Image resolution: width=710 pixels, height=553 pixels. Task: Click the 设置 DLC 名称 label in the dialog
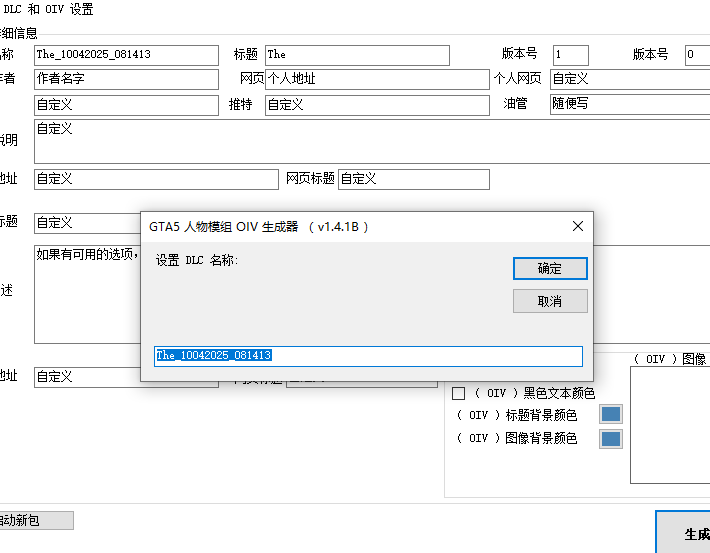[197, 260]
